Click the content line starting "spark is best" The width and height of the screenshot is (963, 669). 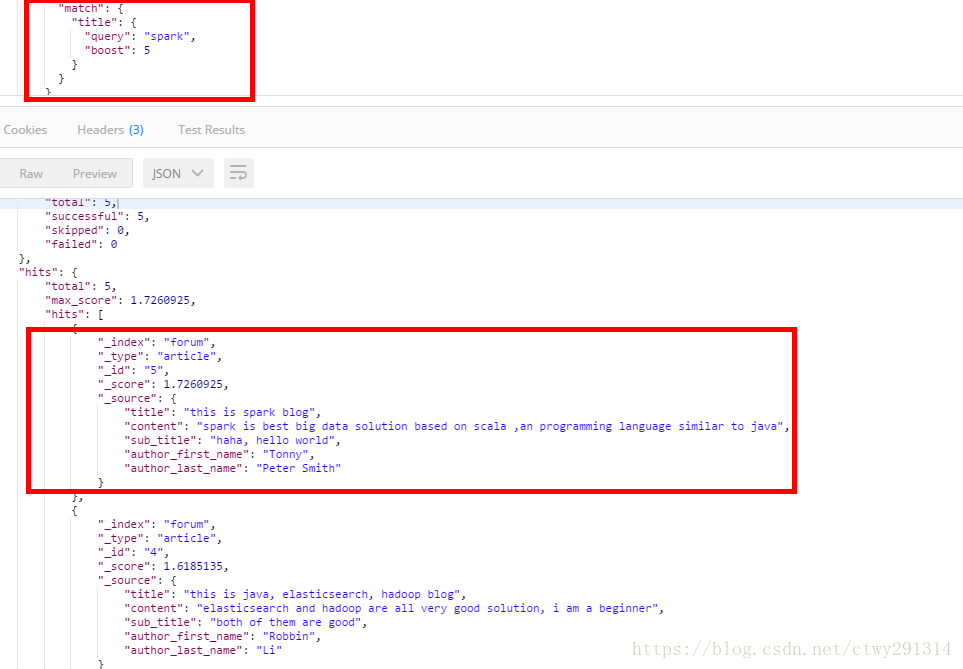pos(456,426)
